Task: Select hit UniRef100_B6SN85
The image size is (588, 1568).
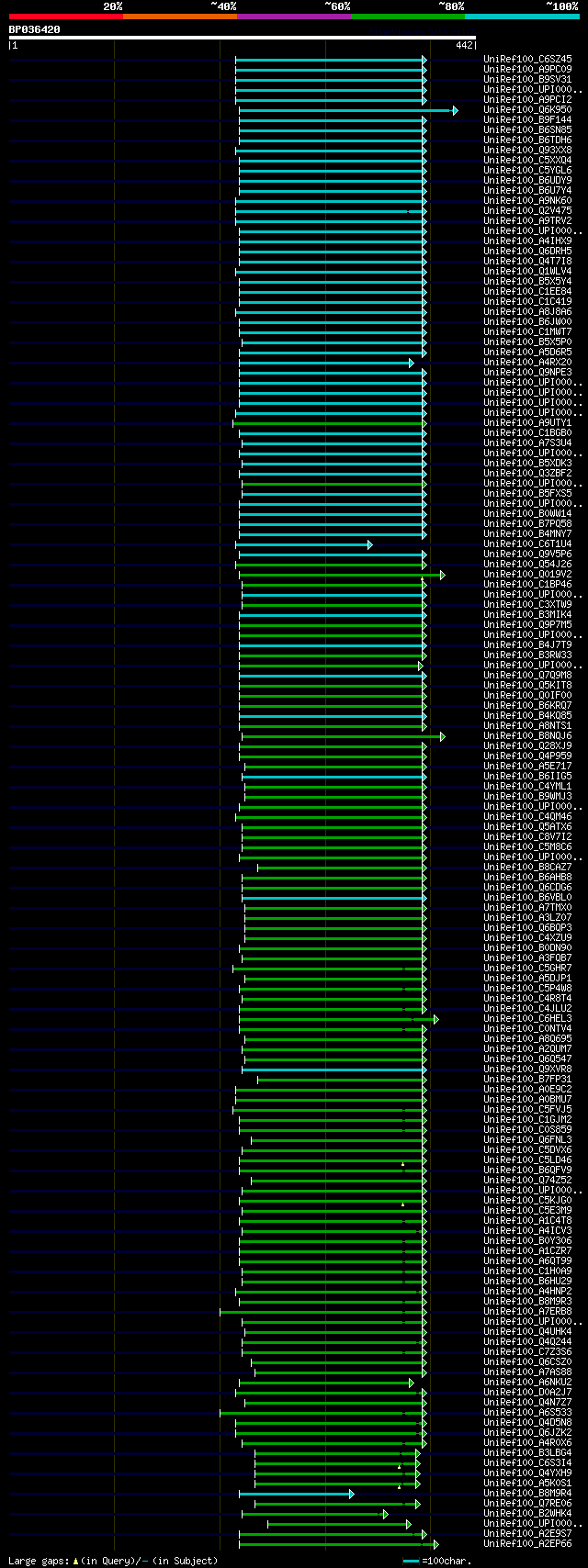Action: click(x=527, y=130)
